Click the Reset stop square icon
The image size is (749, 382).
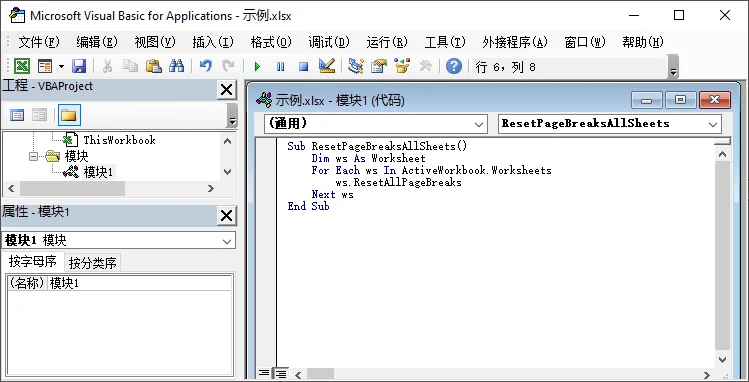[x=303, y=66]
